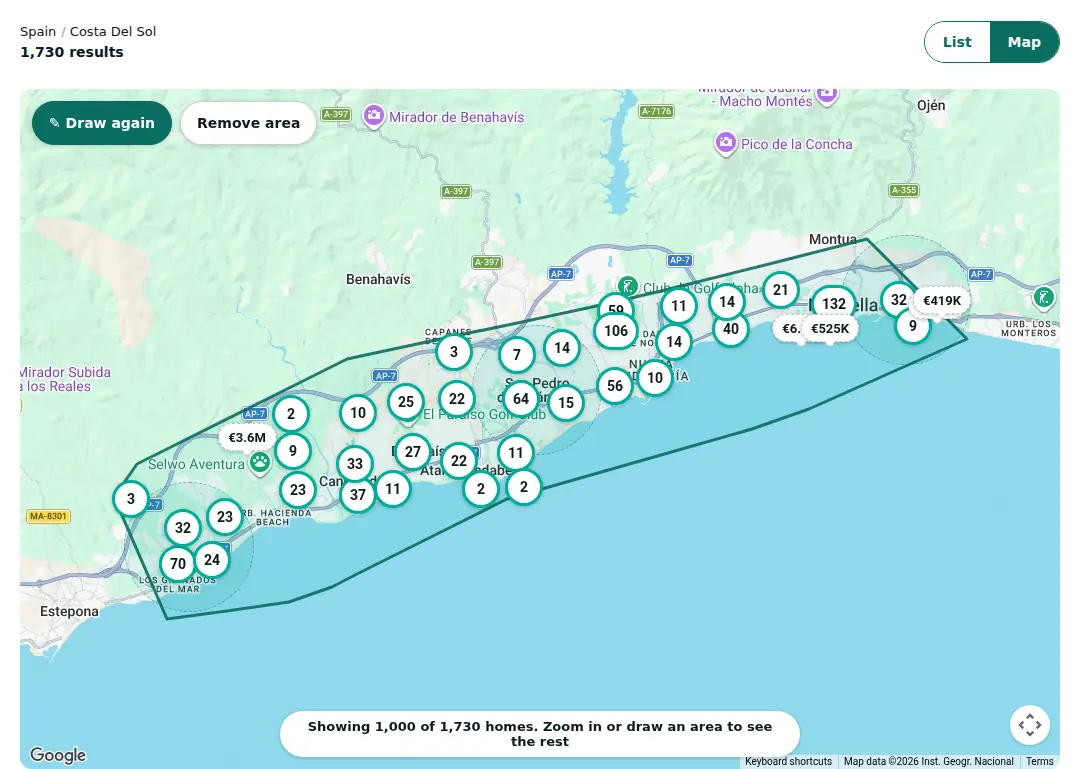Open the cluster marker showing 106 homes
Screen dimensions: 1080x769
coord(616,331)
